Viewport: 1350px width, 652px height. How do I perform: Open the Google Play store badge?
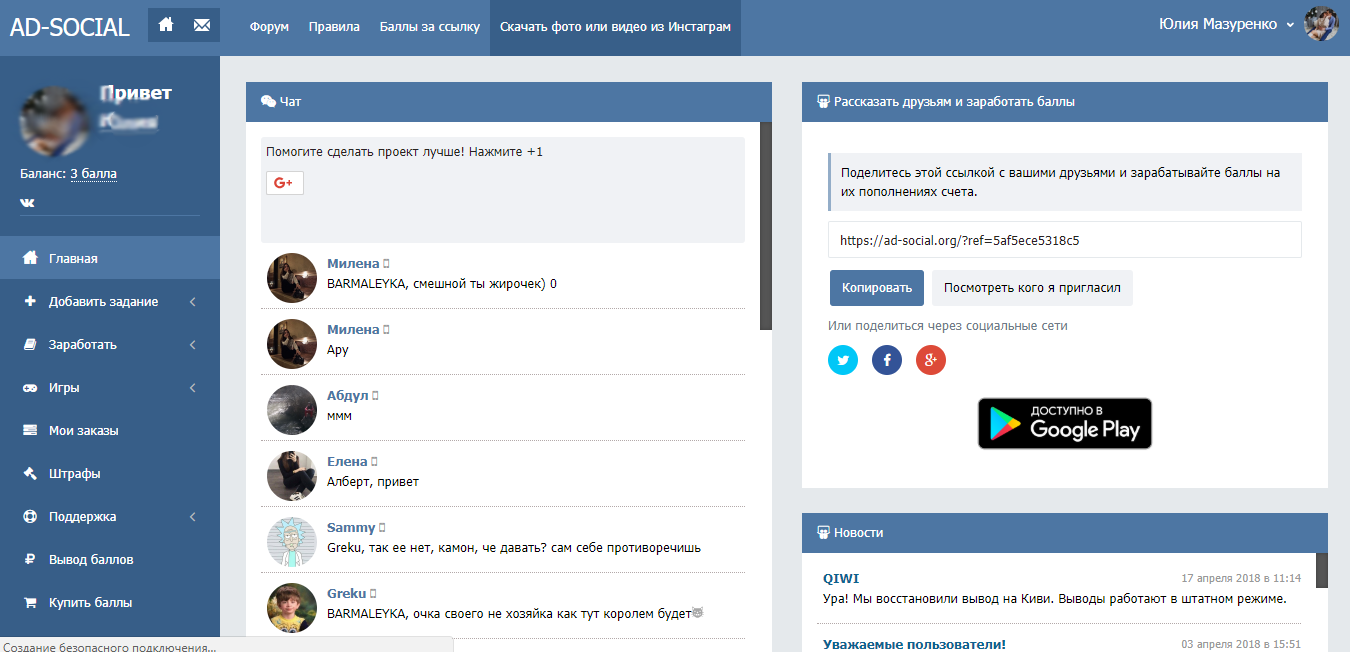click(x=1065, y=423)
